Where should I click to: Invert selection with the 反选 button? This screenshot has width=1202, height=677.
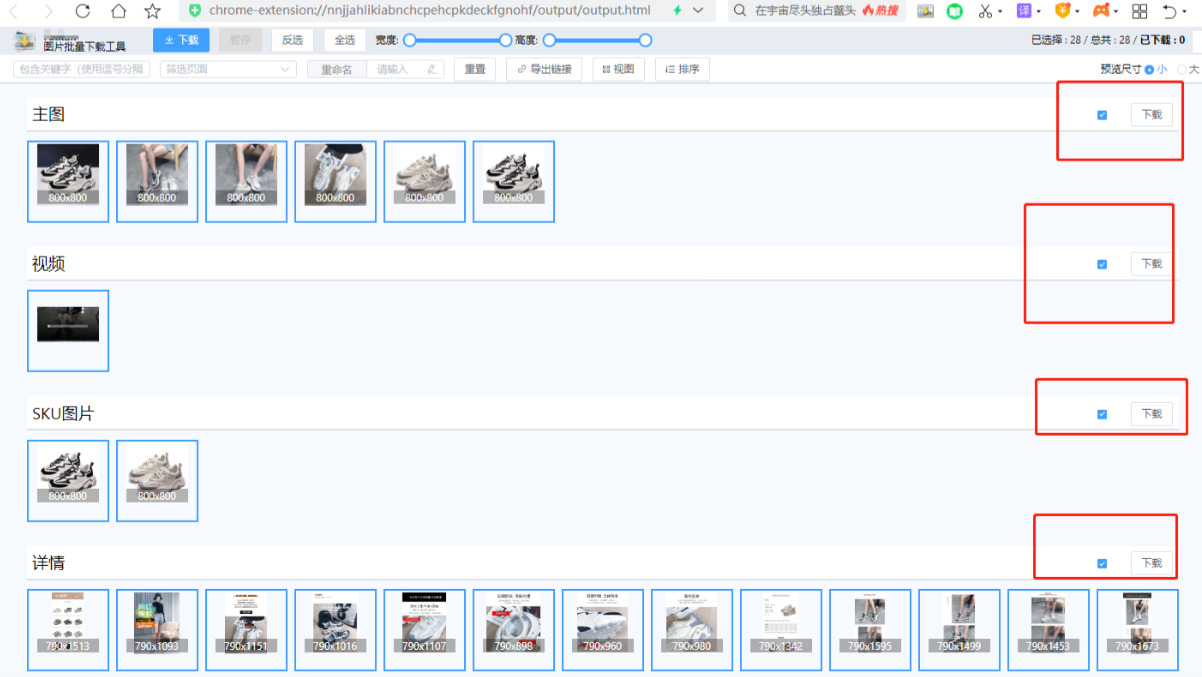tap(292, 40)
